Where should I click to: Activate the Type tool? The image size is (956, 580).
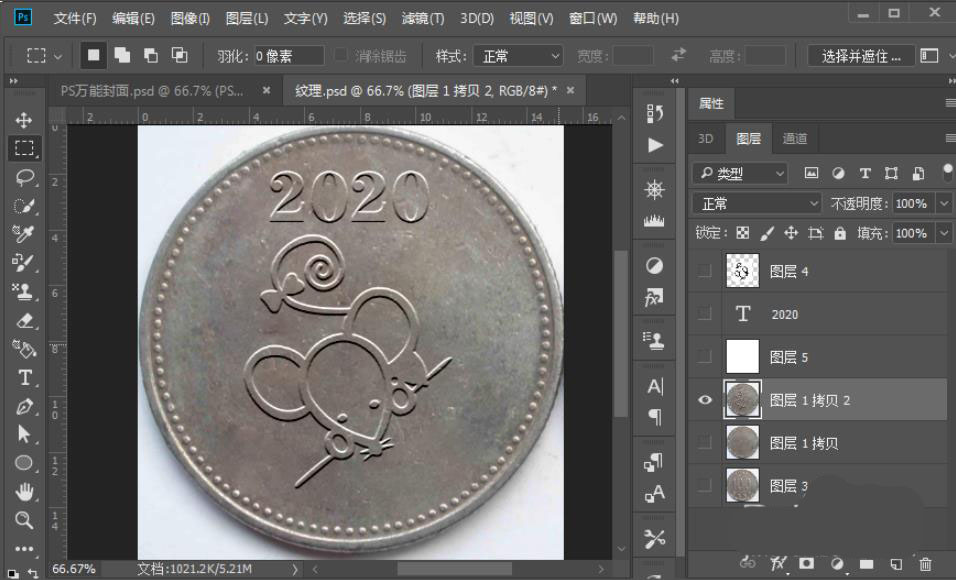[x=24, y=378]
